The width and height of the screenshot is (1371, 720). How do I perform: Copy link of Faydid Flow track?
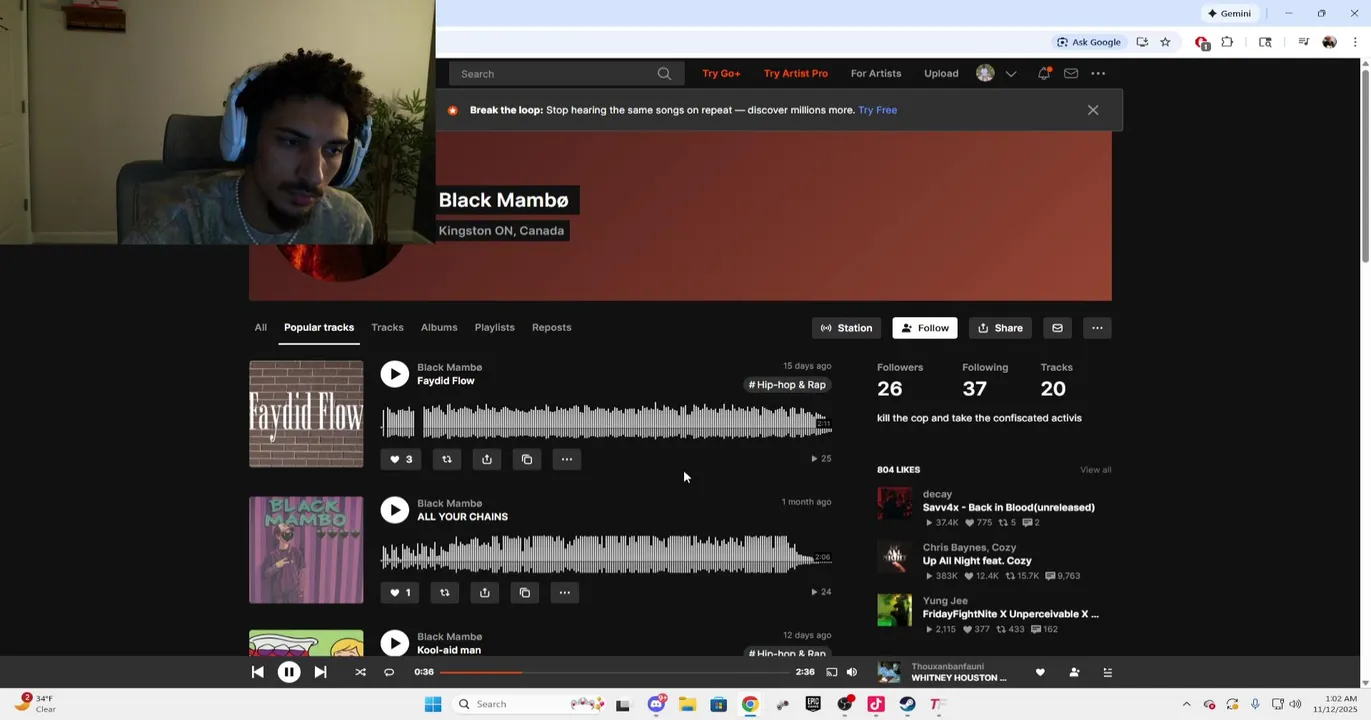coord(527,459)
